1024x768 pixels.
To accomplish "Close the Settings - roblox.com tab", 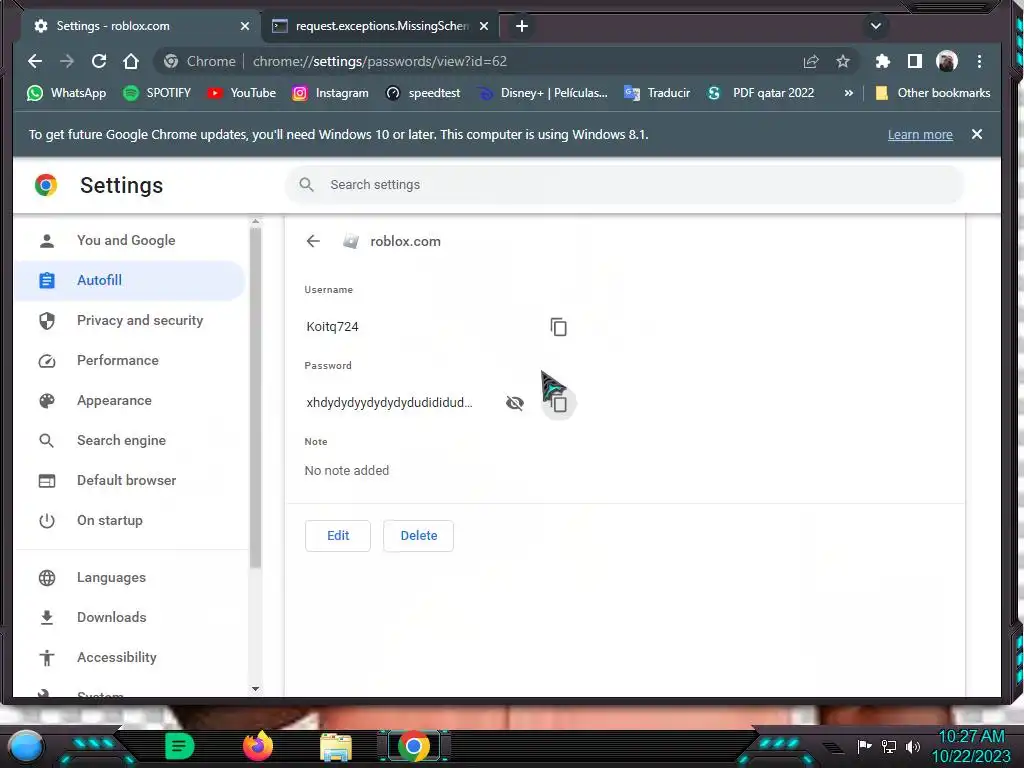I will [245, 26].
